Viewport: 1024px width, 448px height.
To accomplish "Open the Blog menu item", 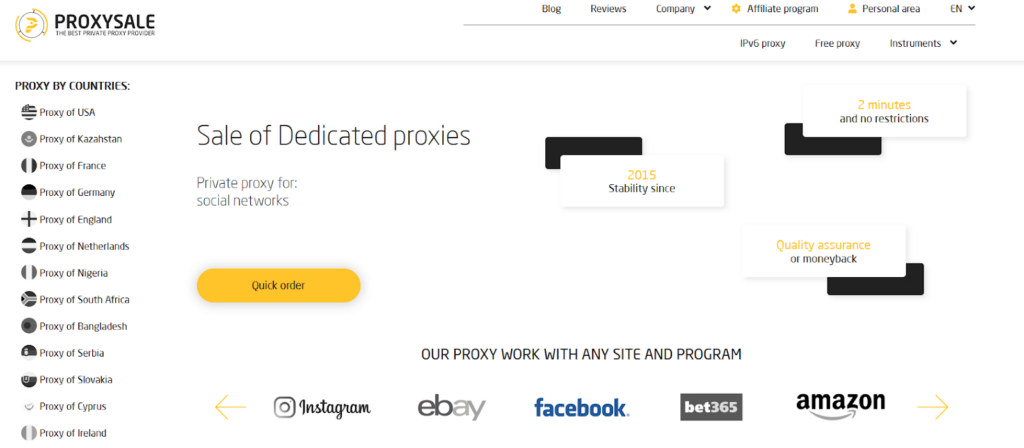I will [551, 9].
